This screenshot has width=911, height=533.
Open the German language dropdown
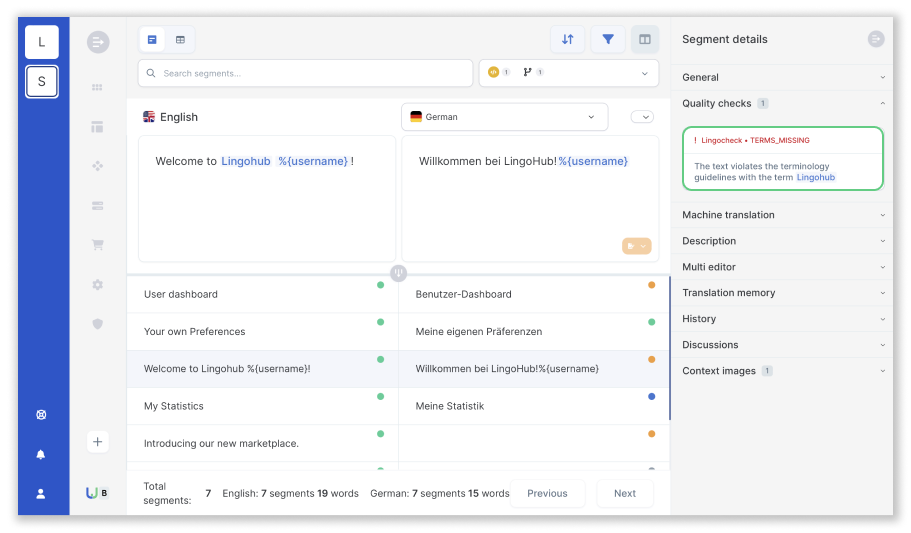point(504,117)
